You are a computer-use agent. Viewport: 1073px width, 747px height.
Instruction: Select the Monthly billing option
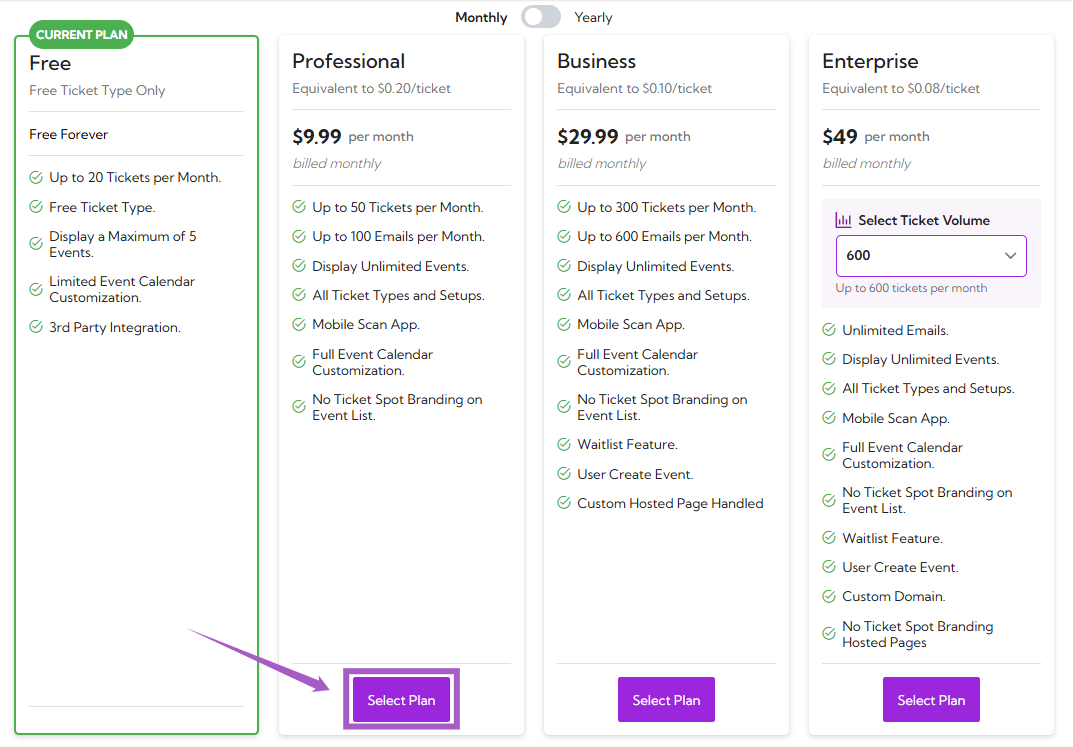point(481,17)
